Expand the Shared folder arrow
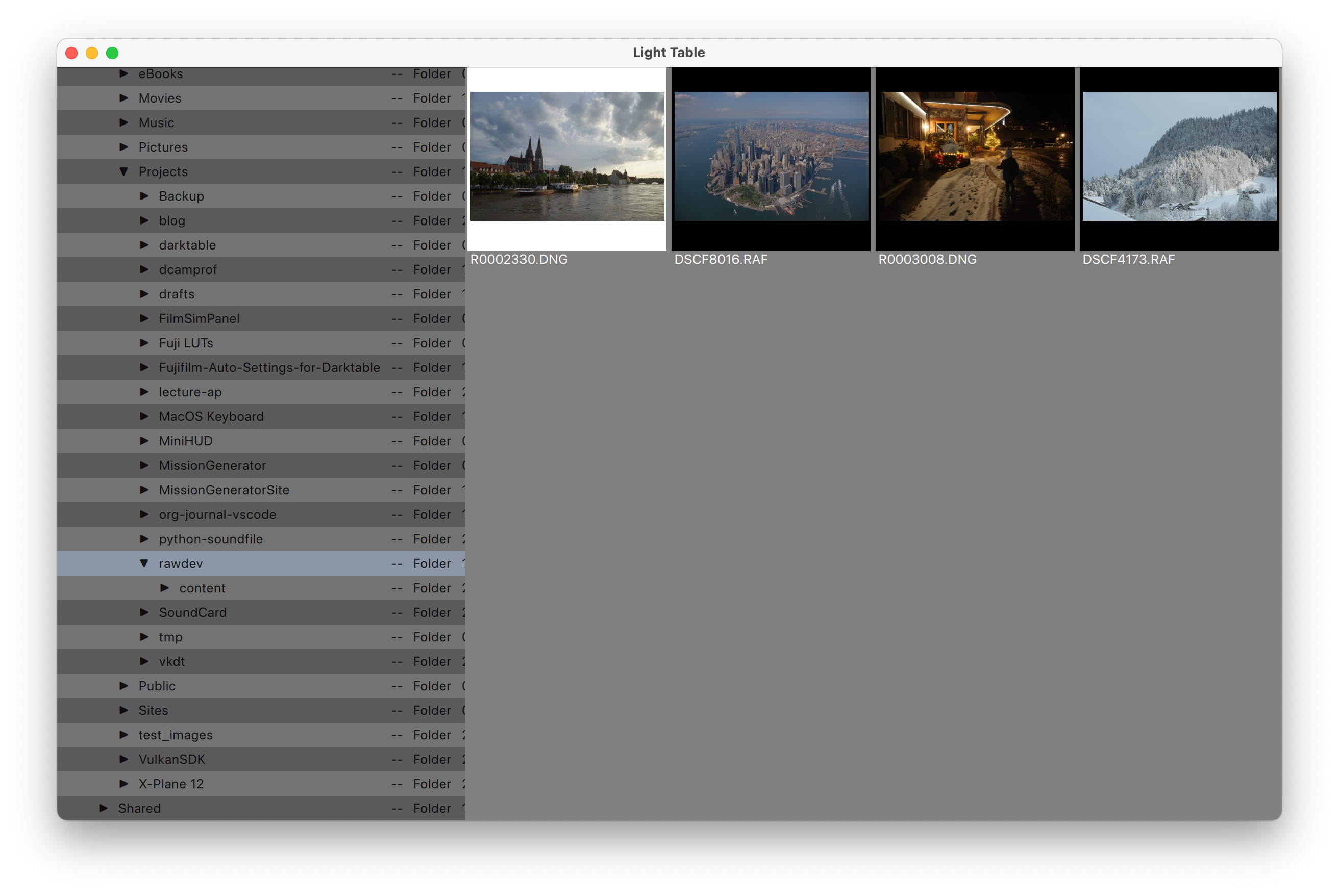This screenshot has width=1339, height=896. (104, 808)
